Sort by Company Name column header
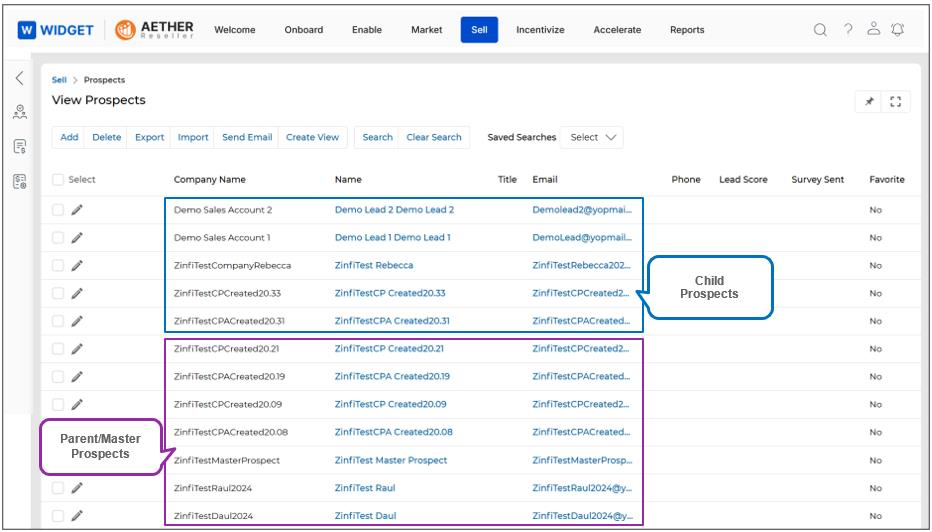The height and width of the screenshot is (532, 932). (x=209, y=180)
